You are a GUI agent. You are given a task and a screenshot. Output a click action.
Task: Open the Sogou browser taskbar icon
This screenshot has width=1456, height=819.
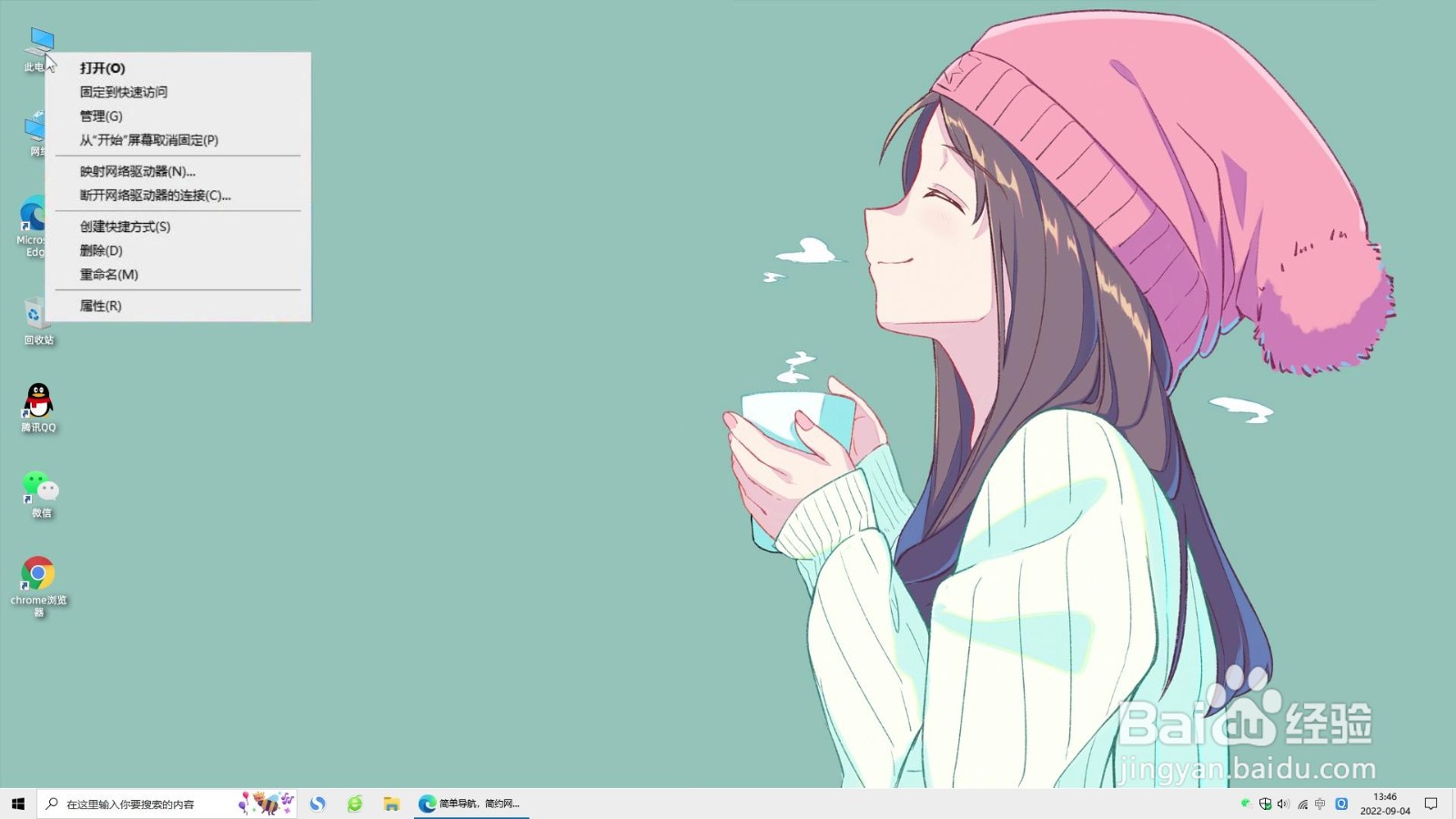coord(318,804)
